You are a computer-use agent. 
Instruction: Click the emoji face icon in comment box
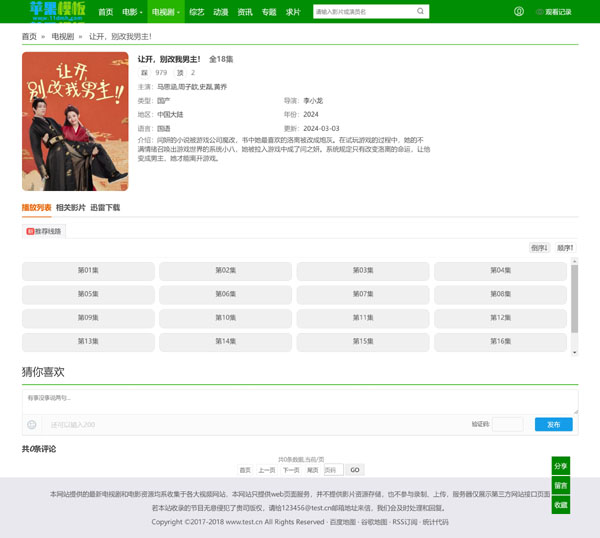32,425
